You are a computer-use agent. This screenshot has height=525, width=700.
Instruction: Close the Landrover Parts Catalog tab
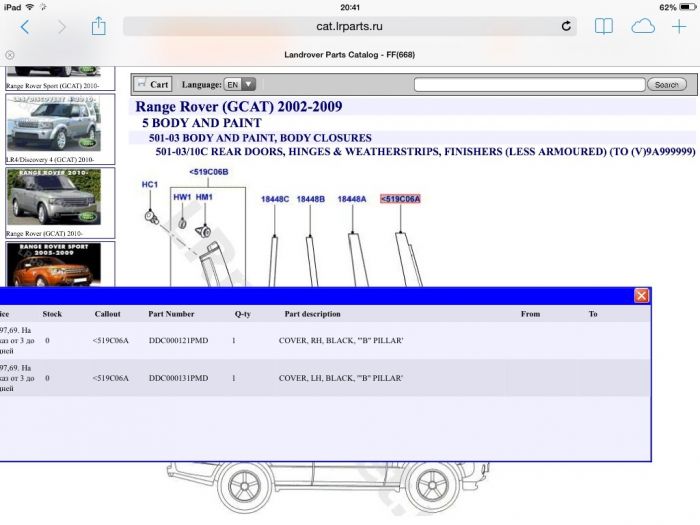(x=10, y=55)
